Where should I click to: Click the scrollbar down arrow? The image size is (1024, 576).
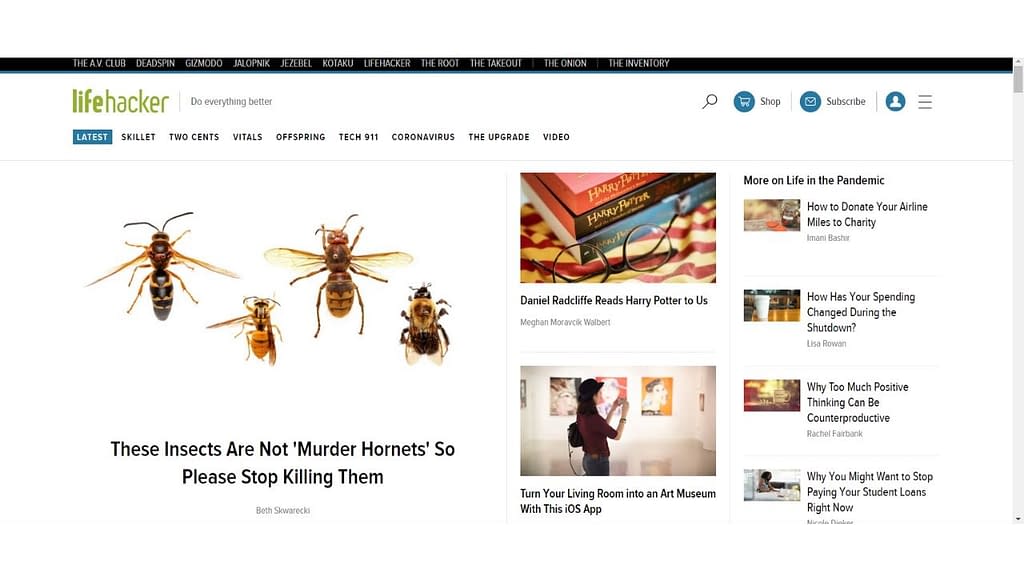pos(1018,519)
